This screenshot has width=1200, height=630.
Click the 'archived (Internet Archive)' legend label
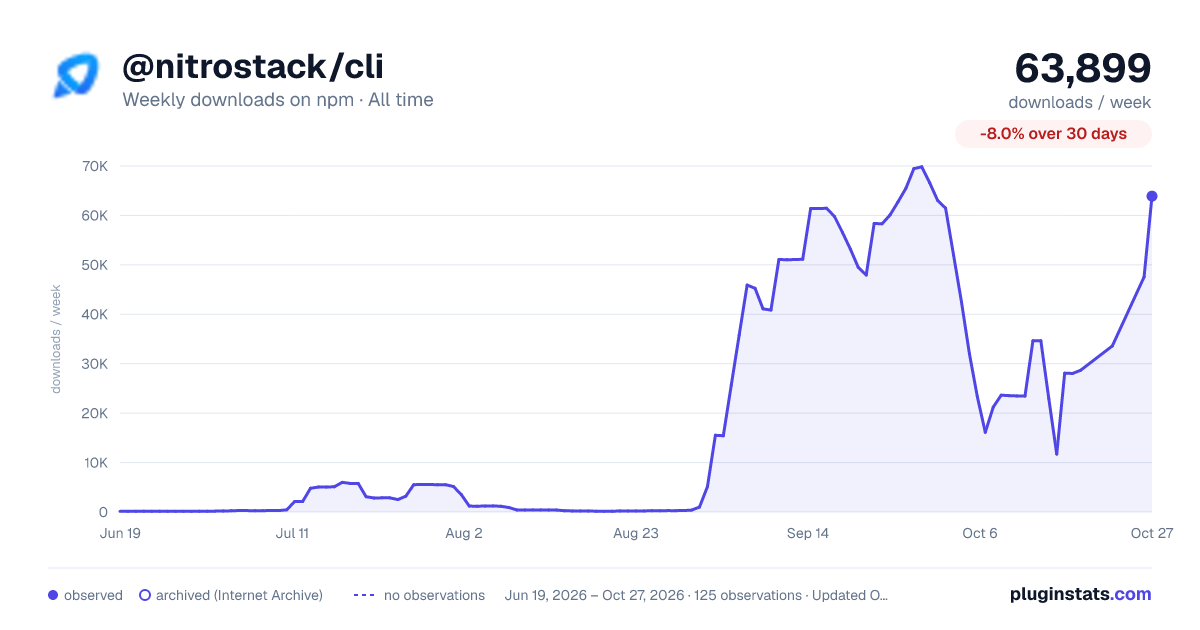pos(239,595)
